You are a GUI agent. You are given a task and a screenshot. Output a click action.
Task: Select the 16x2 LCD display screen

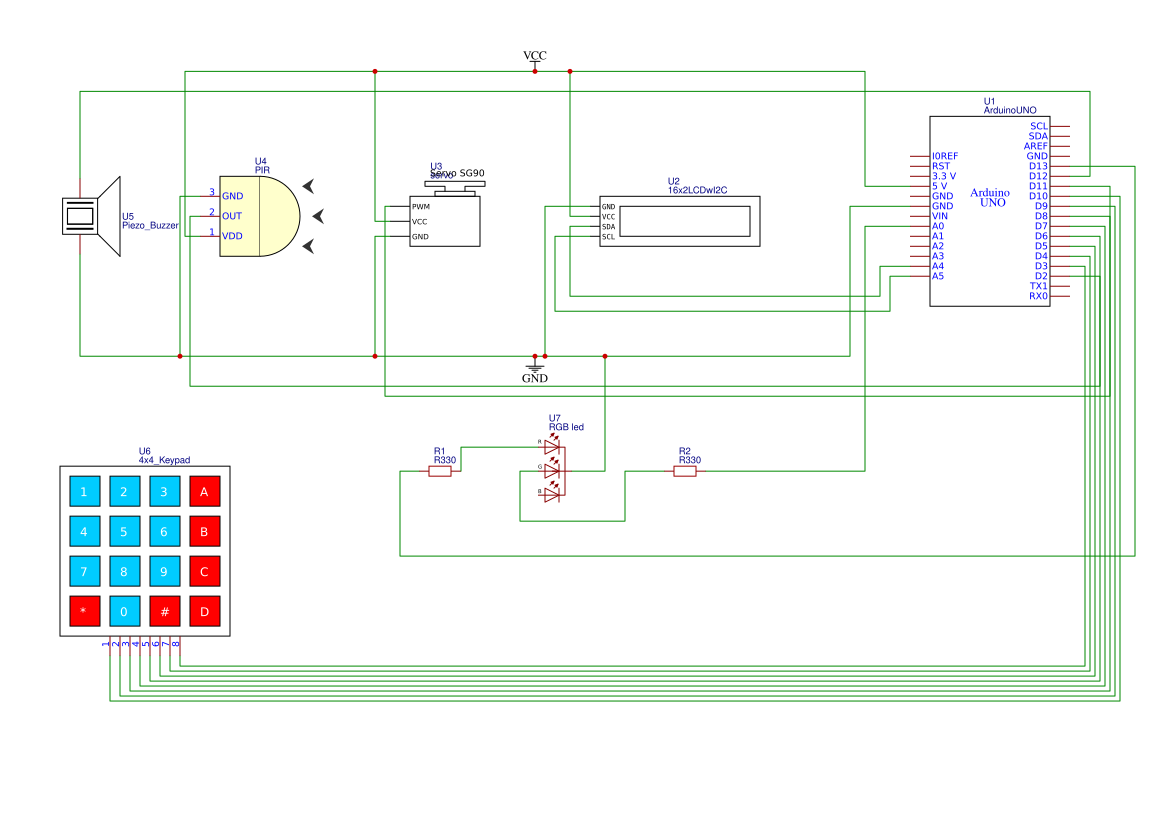(x=684, y=221)
